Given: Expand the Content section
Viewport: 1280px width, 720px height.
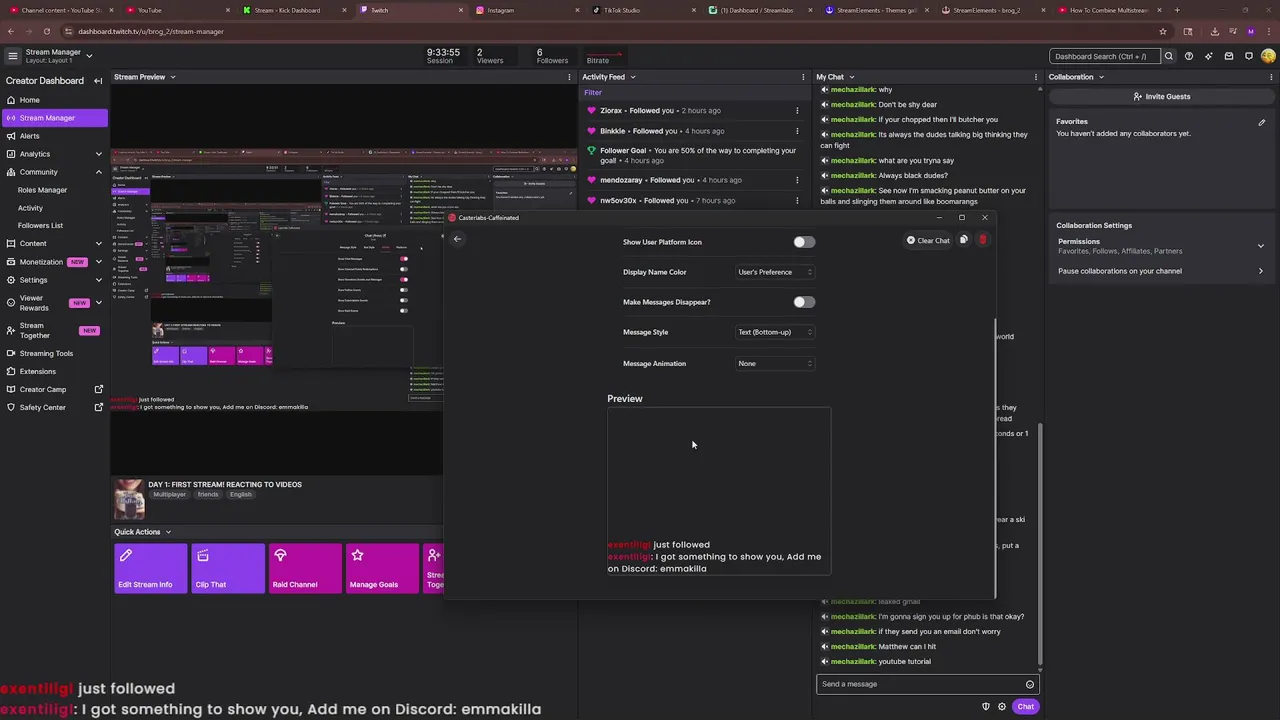Looking at the screenshot, I should pyautogui.click(x=98, y=244).
